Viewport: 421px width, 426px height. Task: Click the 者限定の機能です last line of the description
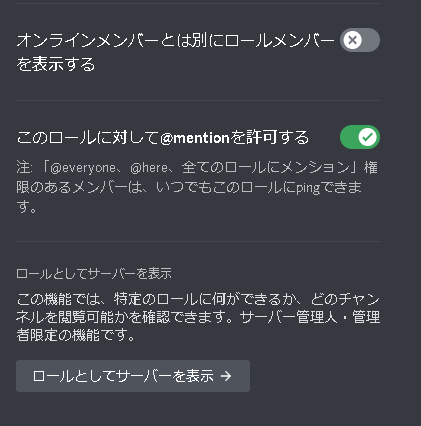(x=76, y=335)
